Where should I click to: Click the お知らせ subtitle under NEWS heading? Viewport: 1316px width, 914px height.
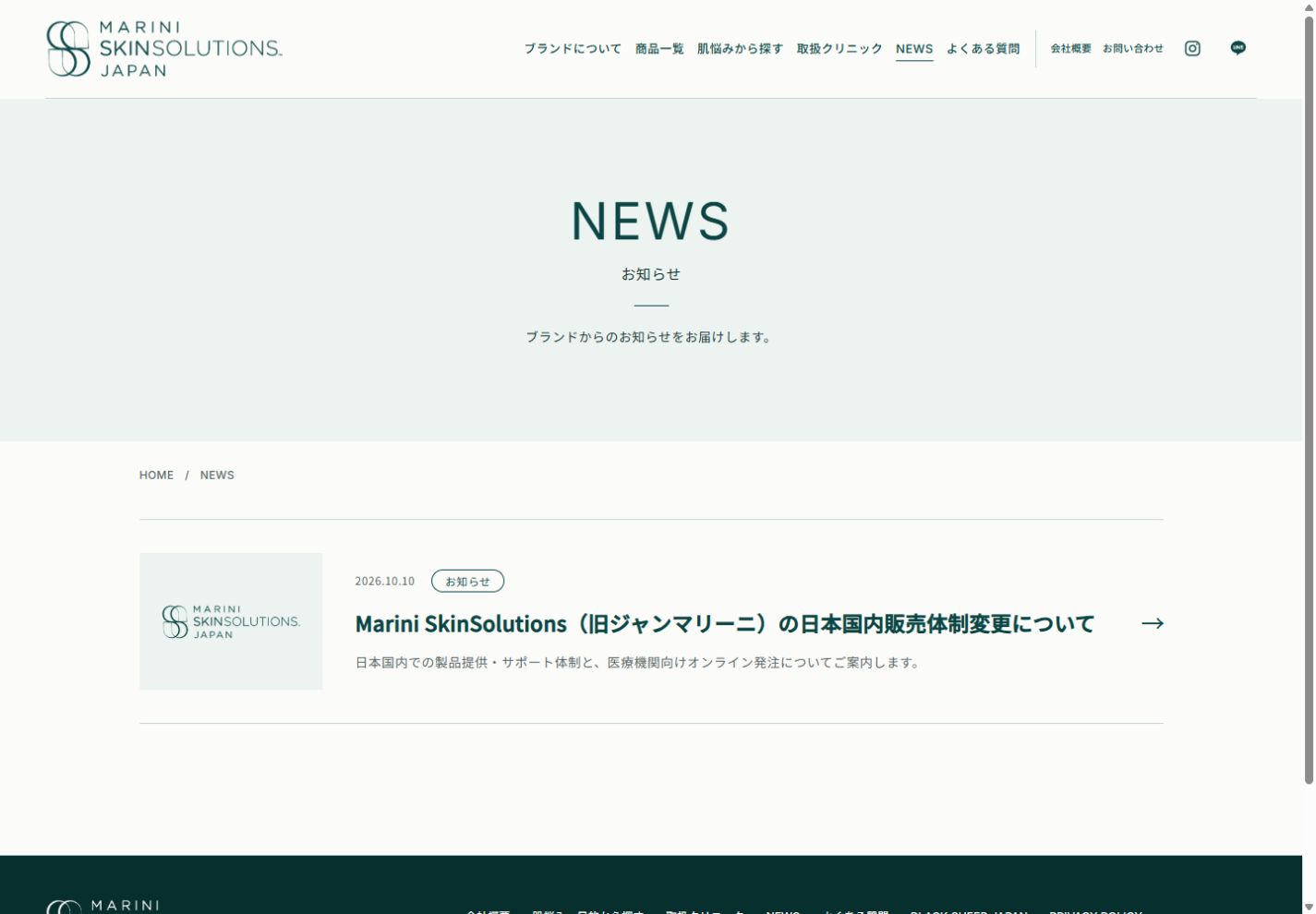pyautogui.click(x=650, y=274)
